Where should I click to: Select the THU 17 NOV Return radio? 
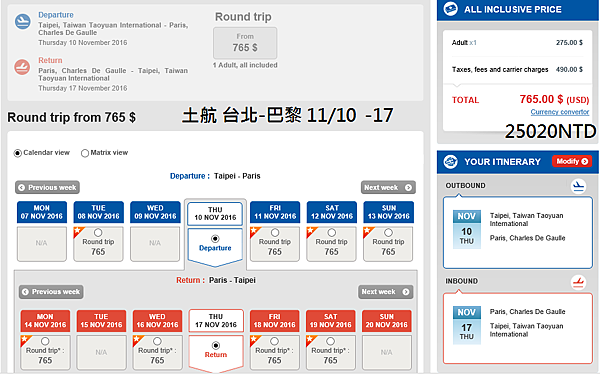216,346
